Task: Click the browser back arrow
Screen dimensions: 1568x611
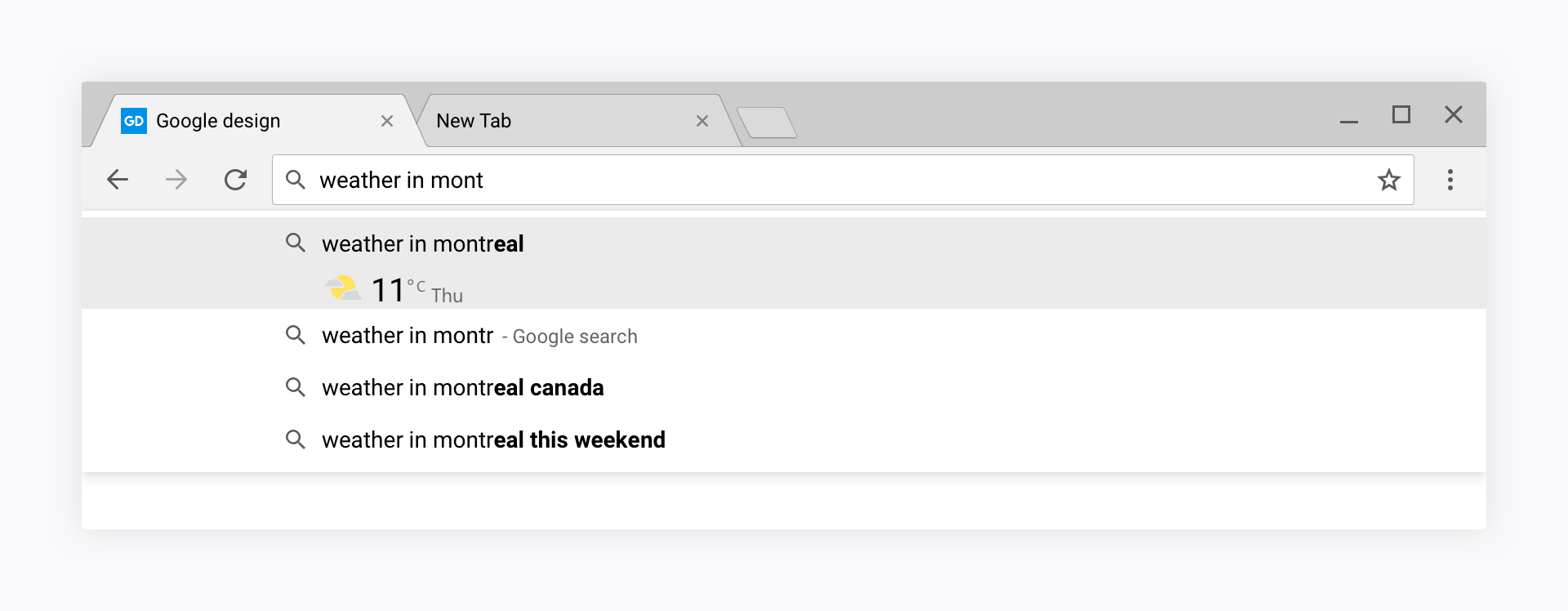Action: (x=118, y=180)
